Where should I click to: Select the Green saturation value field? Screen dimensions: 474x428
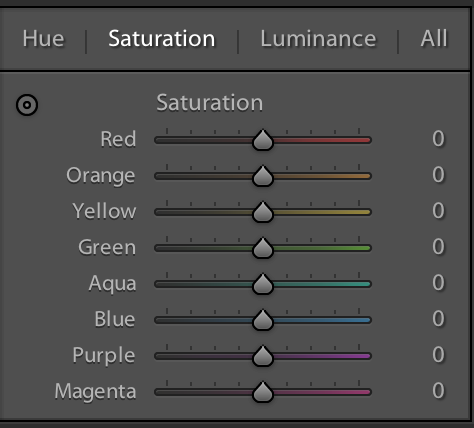438,247
